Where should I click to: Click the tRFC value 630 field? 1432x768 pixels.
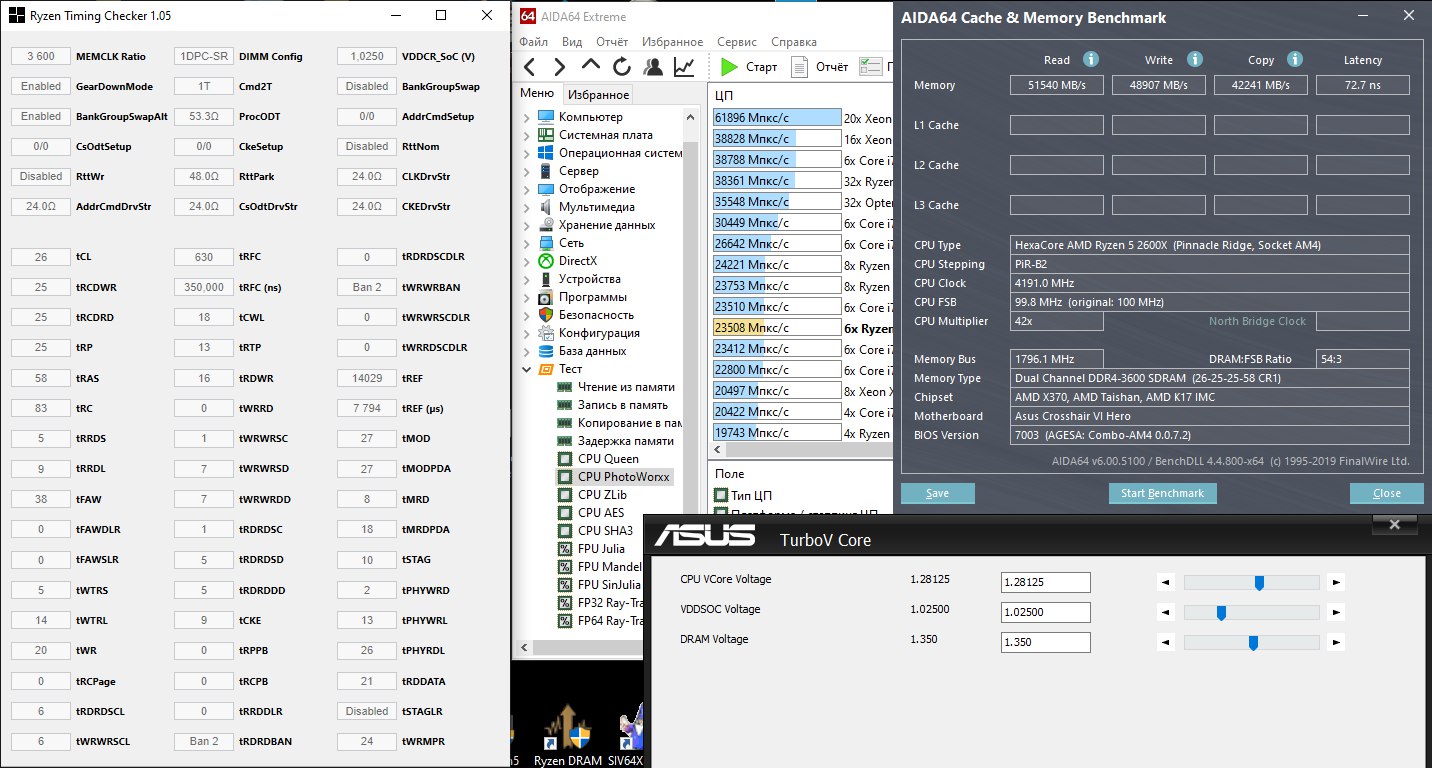click(x=204, y=256)
